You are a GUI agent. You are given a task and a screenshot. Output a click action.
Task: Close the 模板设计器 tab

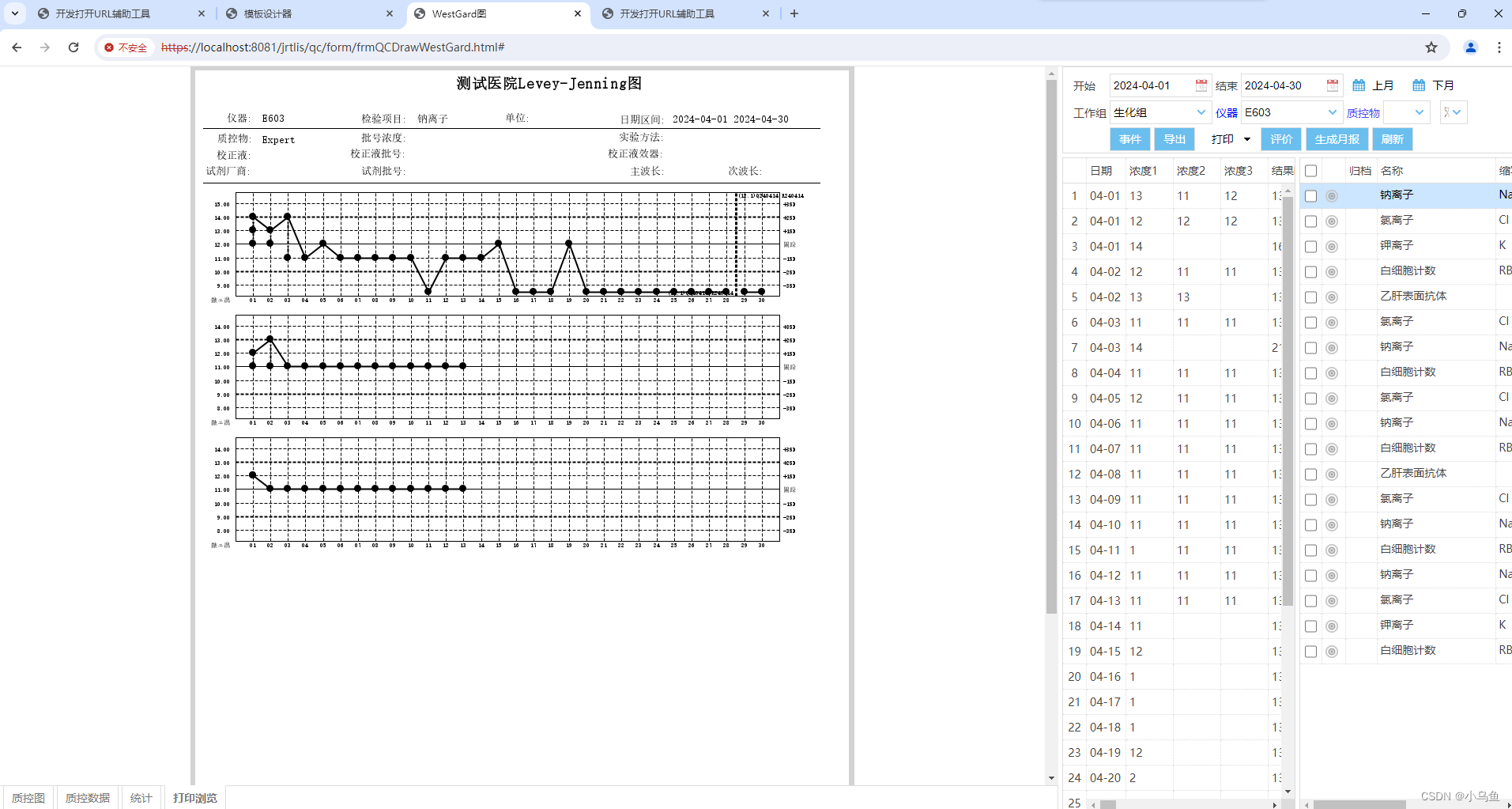(390, 13)
